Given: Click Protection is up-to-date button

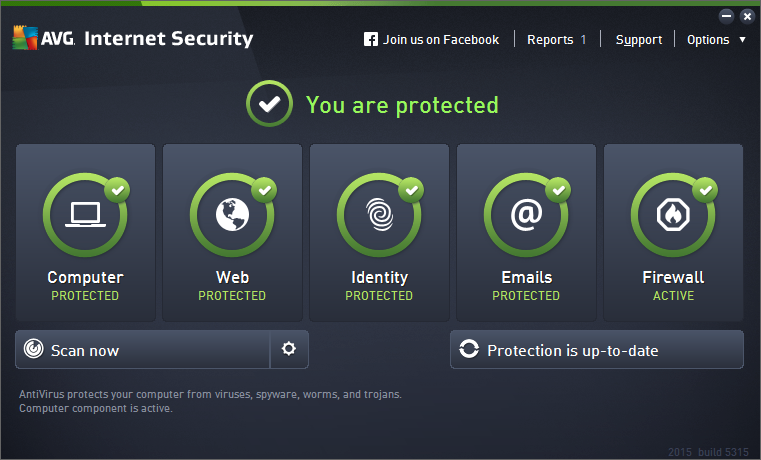Looking at the screenshot, I should coord(597,350).
